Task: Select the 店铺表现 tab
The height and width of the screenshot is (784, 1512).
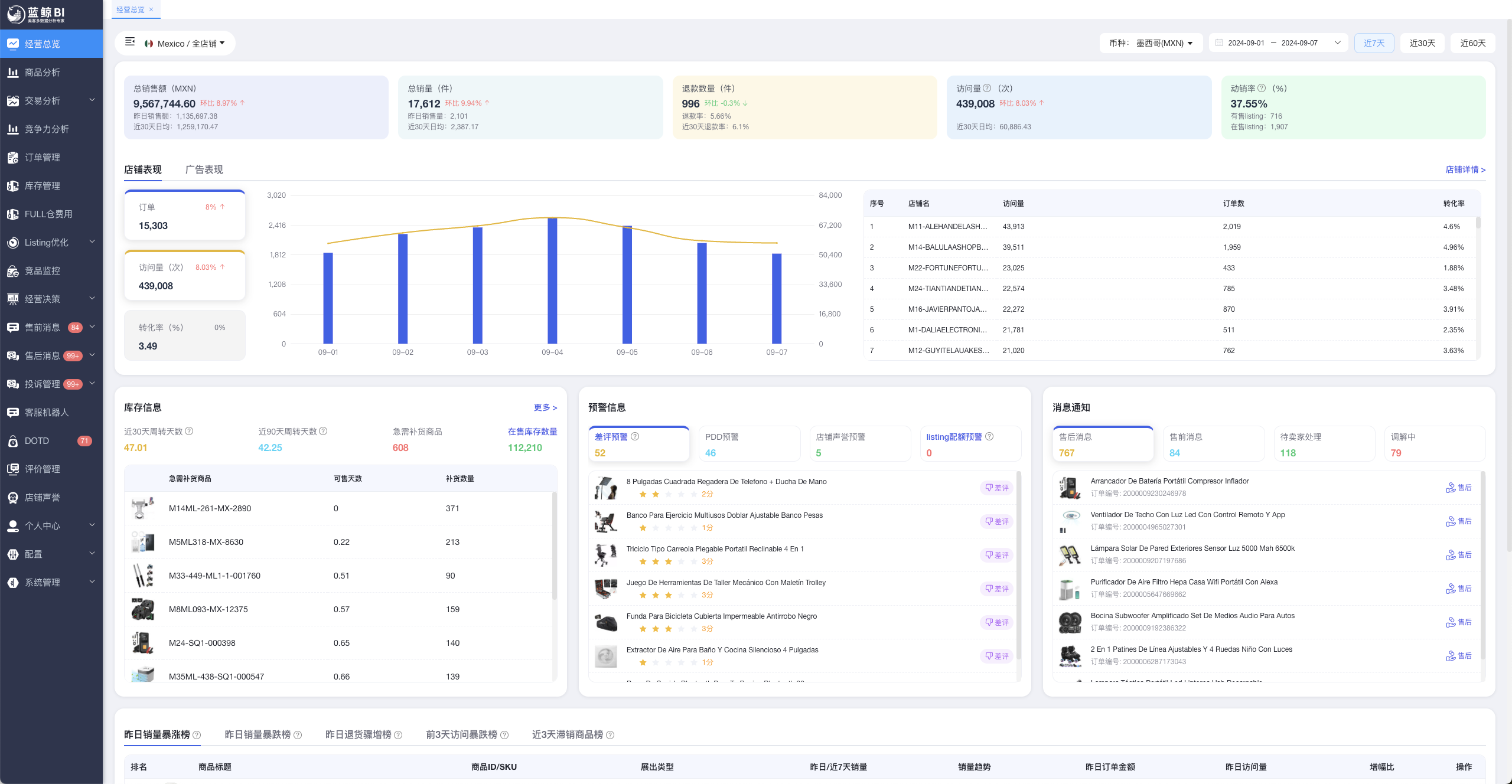Action: (142, 169)
